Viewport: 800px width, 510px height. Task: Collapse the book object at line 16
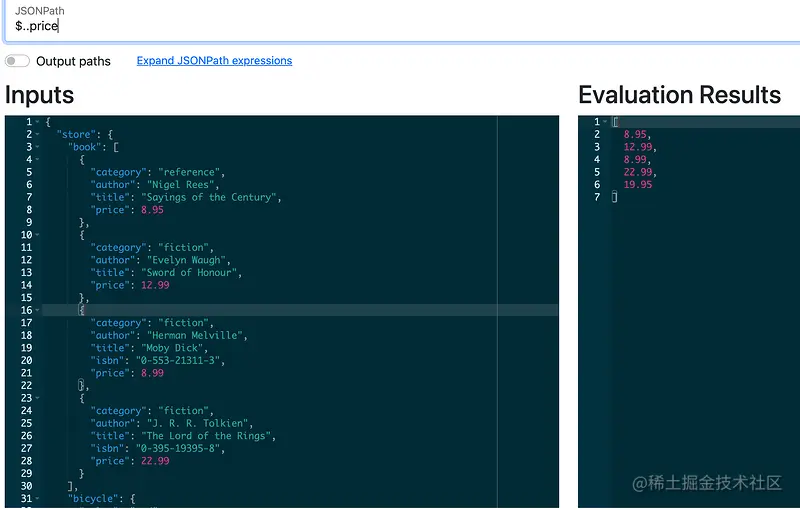(x=38, y=310)
